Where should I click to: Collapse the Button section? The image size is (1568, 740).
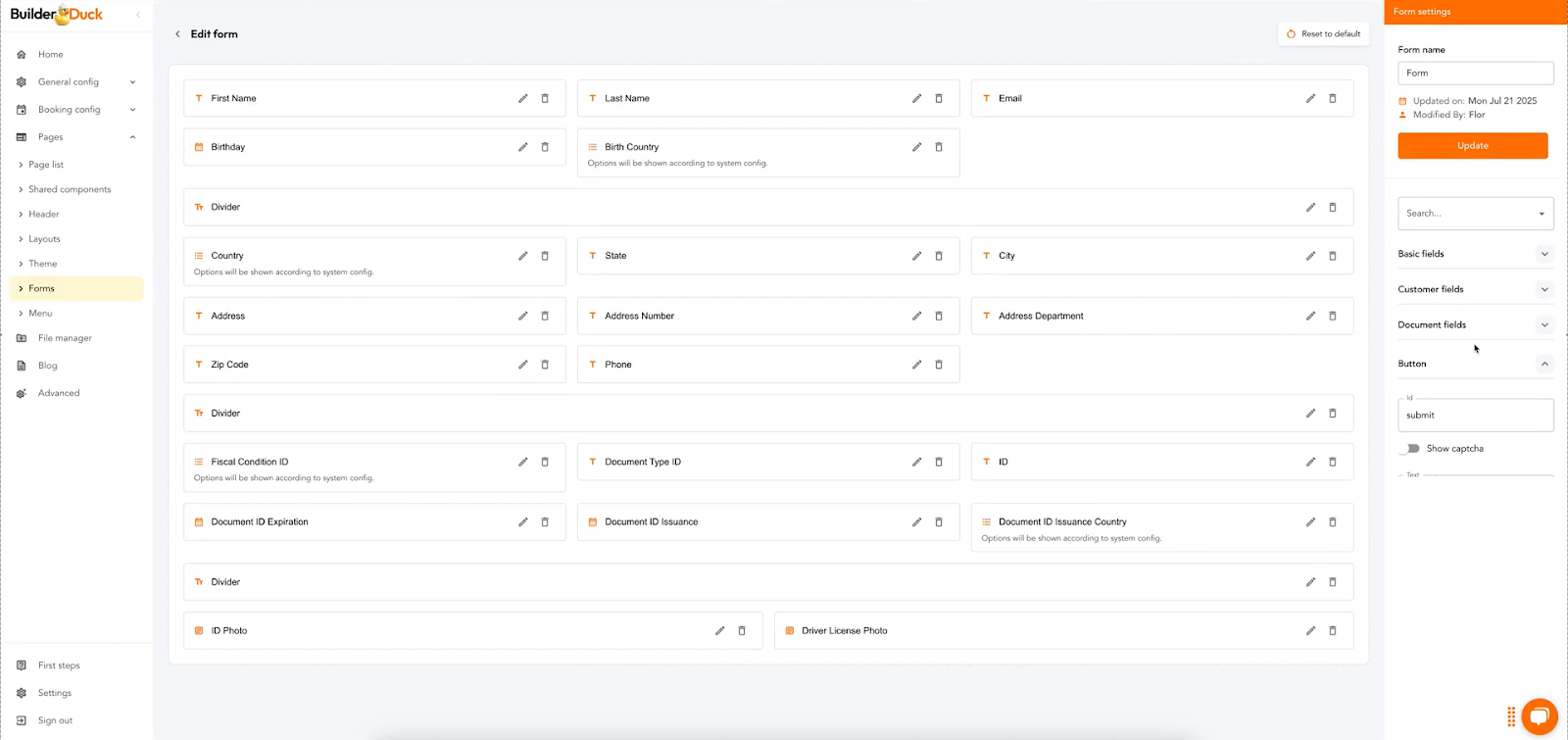coord(1544,364)
